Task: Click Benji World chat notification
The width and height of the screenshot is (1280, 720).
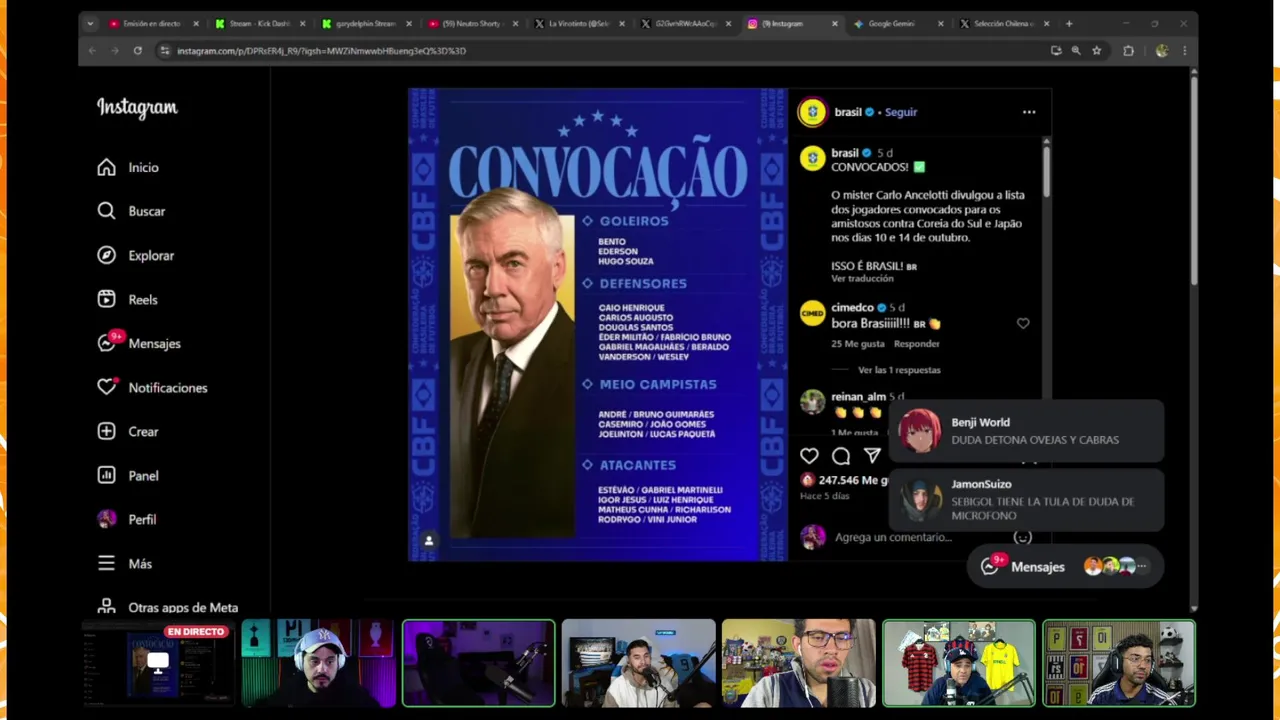Action: pos(1027,431)
